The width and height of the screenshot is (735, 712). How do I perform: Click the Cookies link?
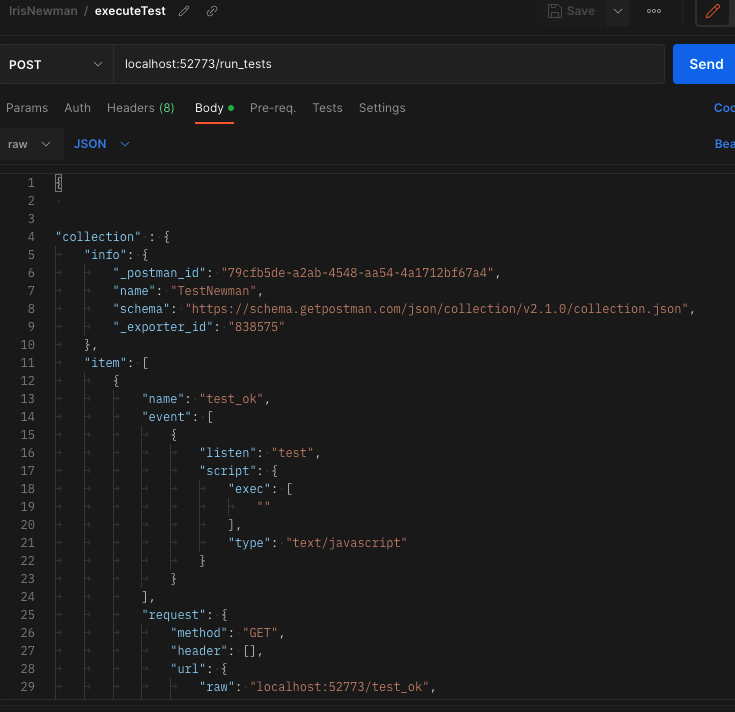tap(723, 108)
